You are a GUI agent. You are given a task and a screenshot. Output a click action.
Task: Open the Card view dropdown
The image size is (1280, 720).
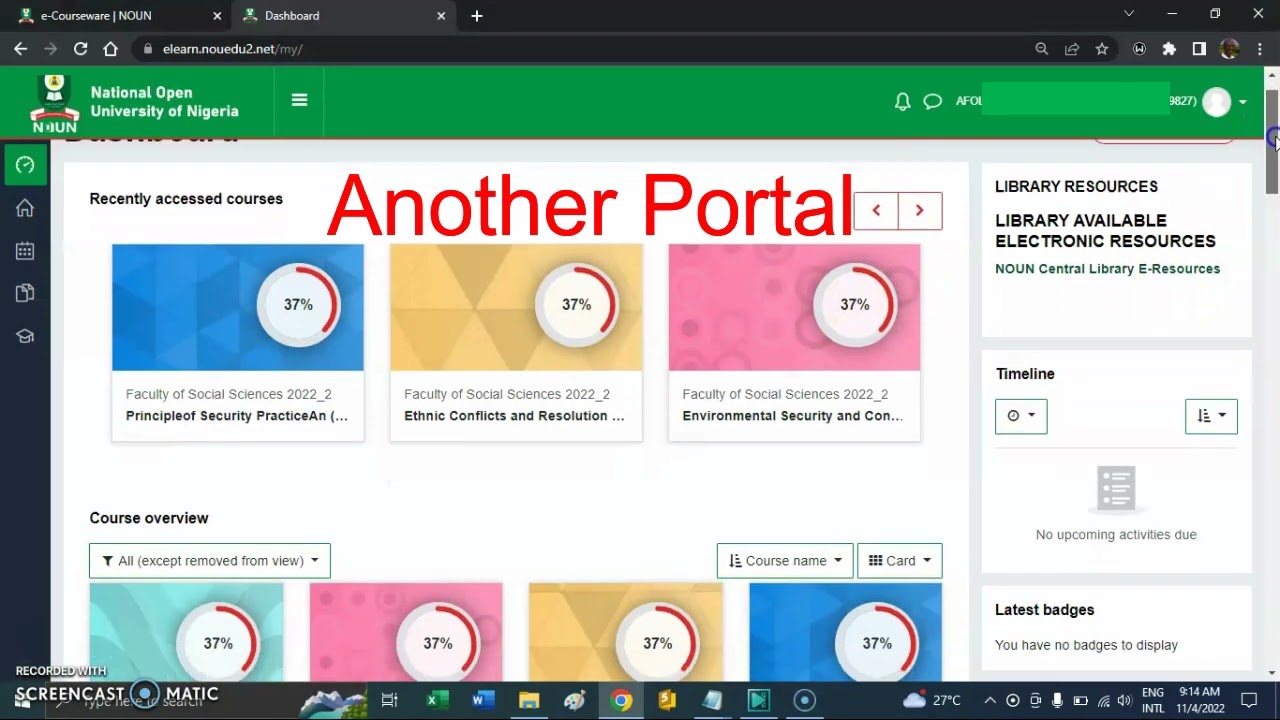coord(900,561)
